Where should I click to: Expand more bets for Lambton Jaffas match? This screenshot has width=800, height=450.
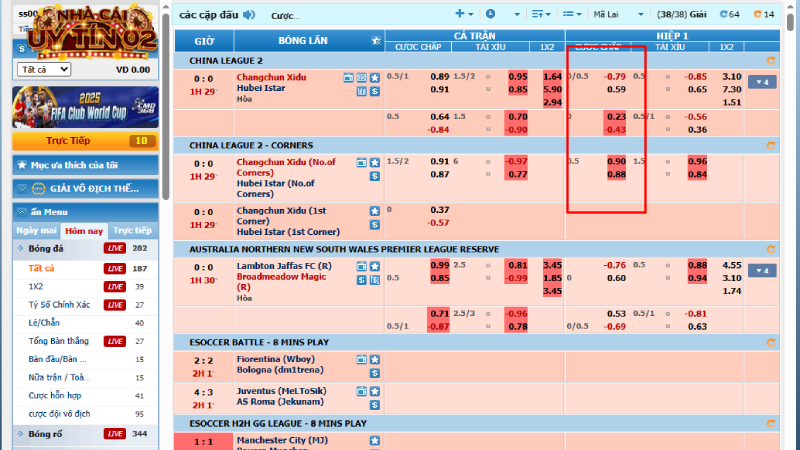(x=762, y=270)
